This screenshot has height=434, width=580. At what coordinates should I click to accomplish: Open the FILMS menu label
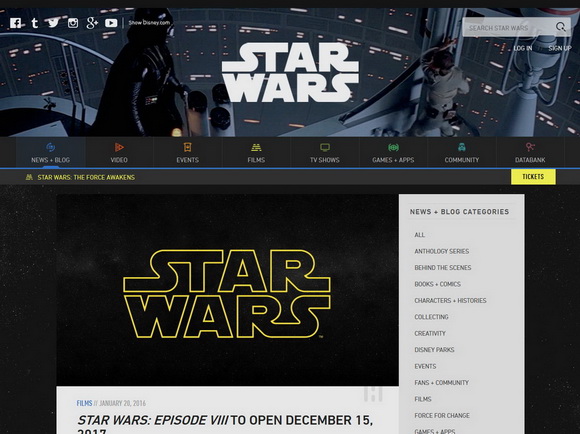[x=256, y=160]
